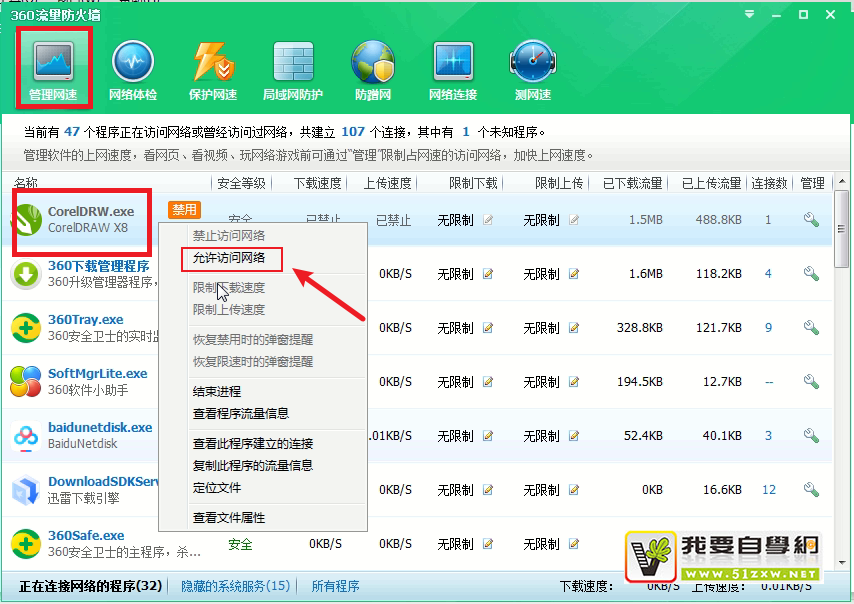Open the 局域网防护 LAN protection tool

click(293, 69)
